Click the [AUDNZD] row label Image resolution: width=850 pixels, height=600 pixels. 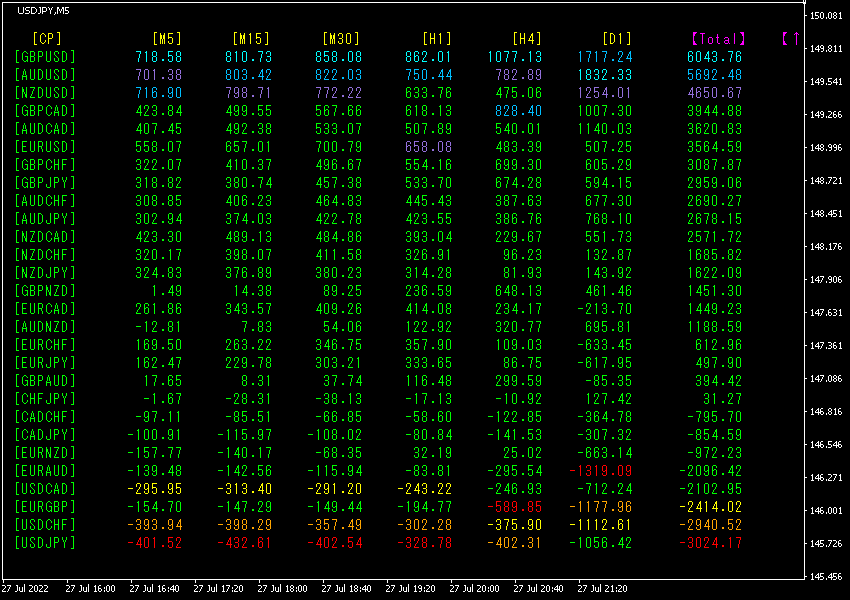click(46, 327)
